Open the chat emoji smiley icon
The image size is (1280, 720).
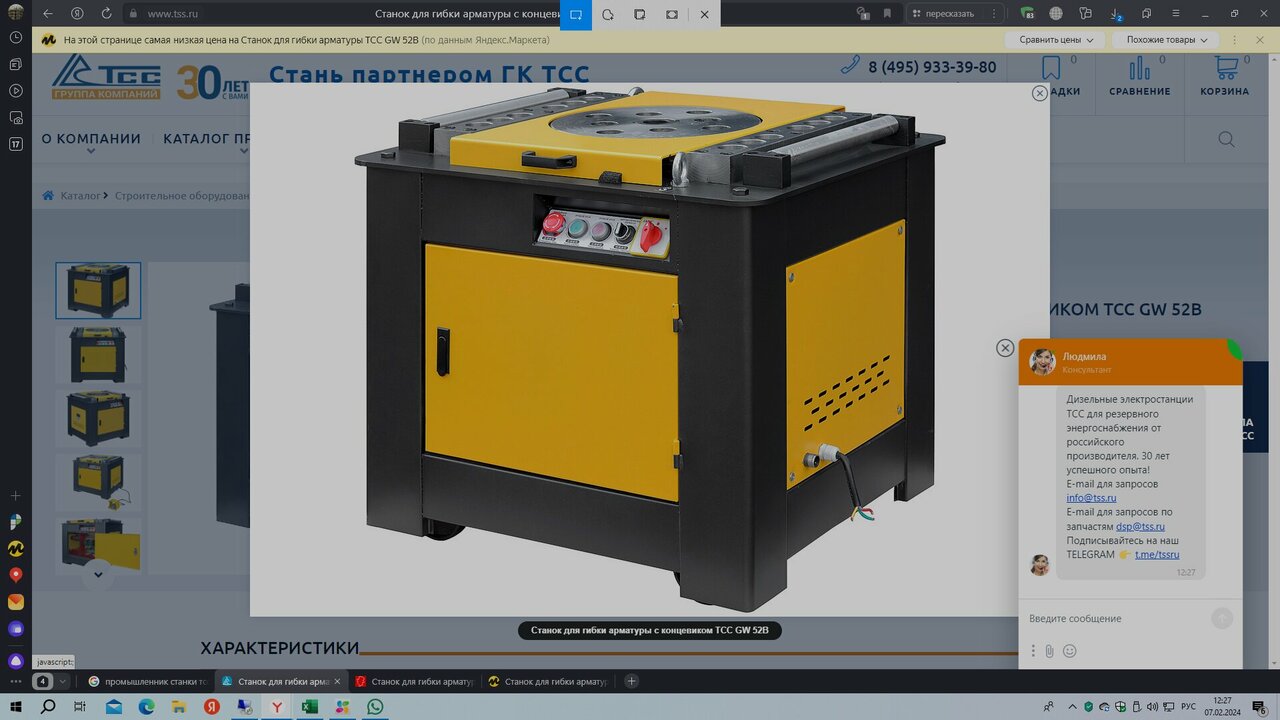point(1069,651)
